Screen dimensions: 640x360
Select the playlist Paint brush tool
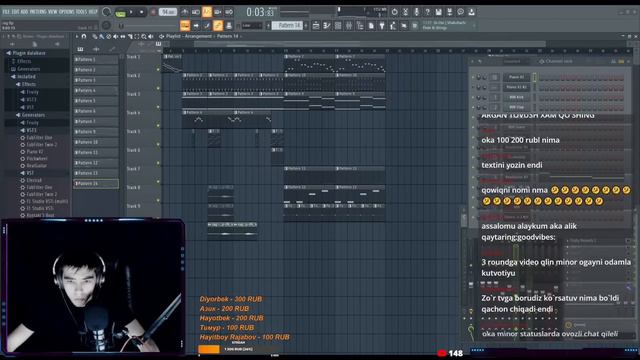coord(102,36)
